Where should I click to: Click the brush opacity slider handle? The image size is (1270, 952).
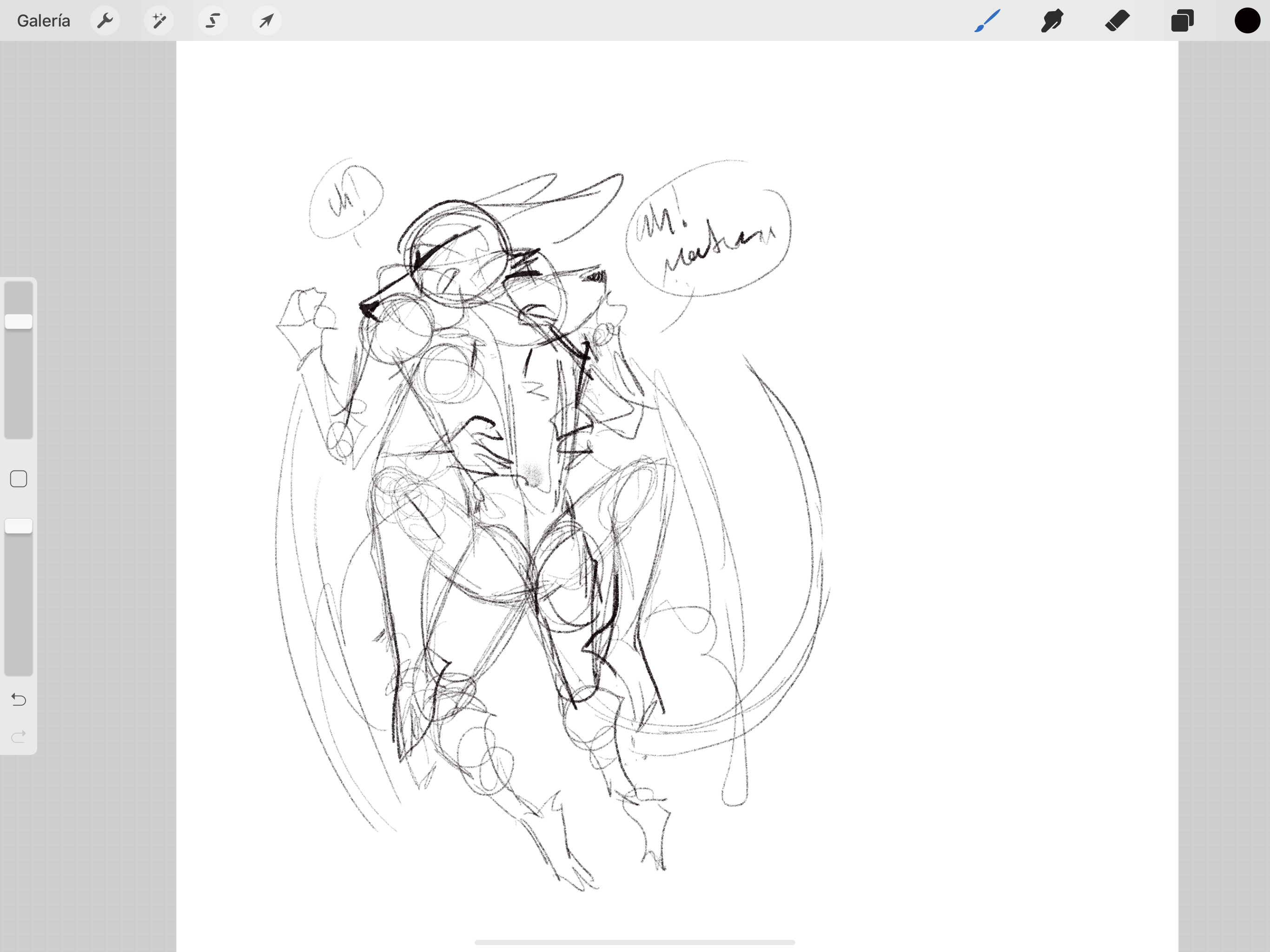(19, 526)
